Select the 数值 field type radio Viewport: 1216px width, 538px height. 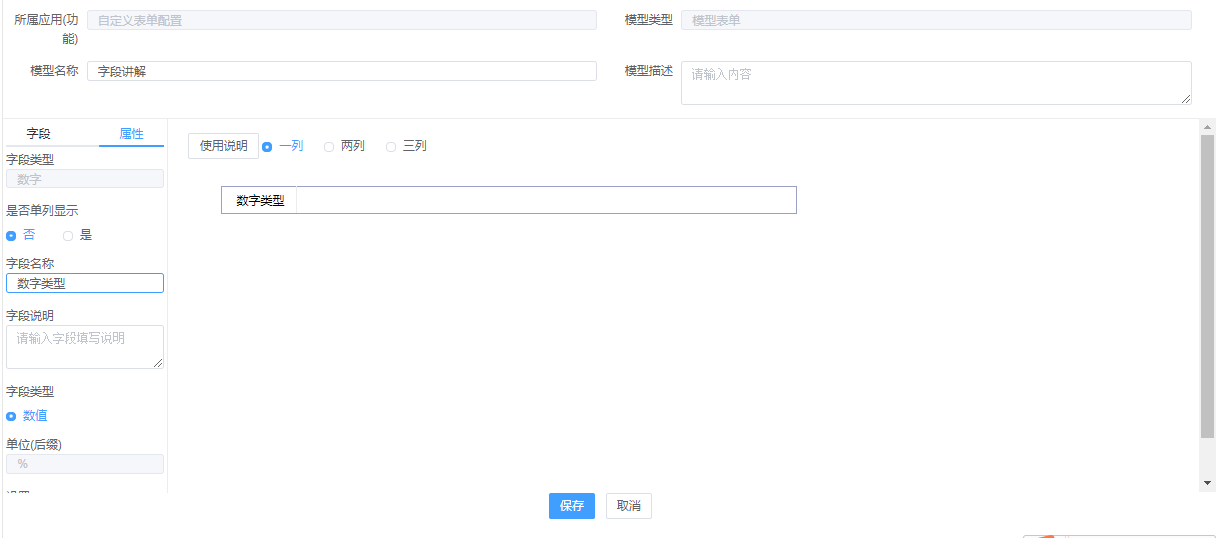point(12,416)
